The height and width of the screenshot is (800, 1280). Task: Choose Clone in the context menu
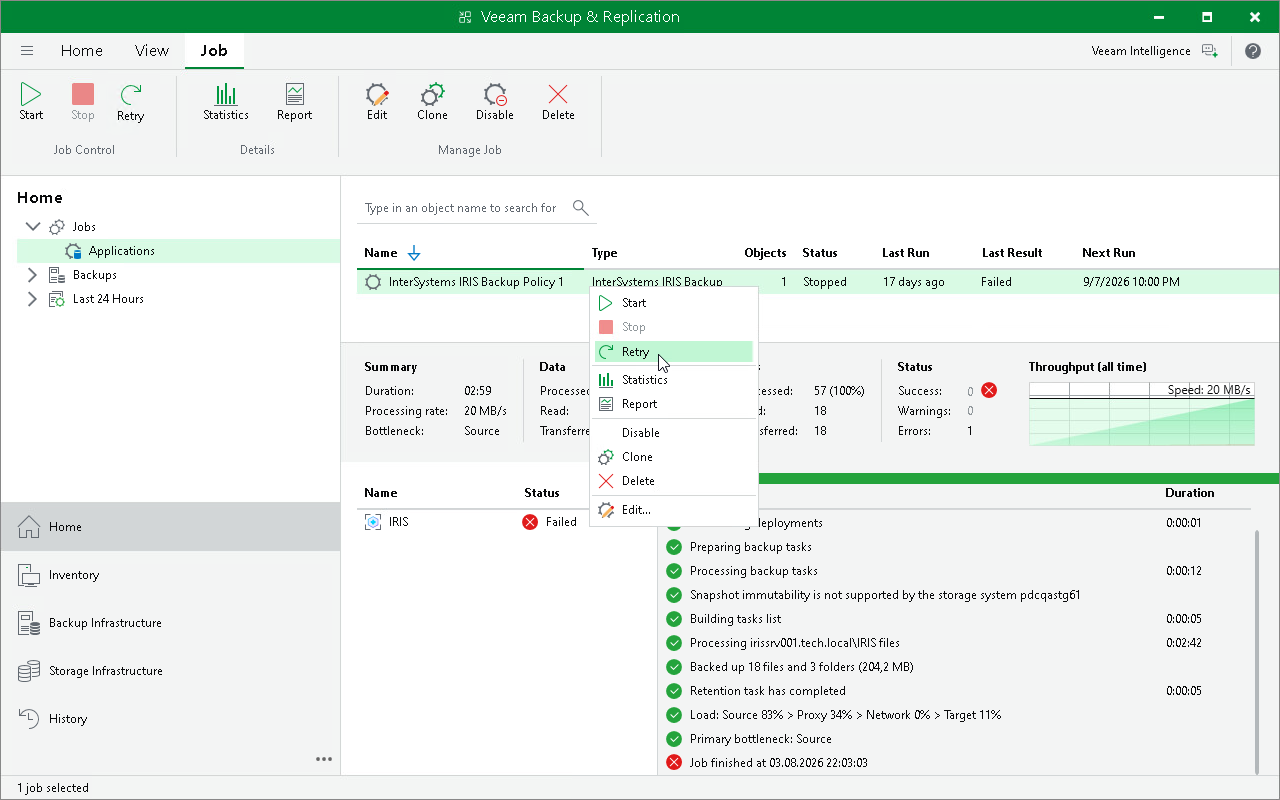point(673,457)
